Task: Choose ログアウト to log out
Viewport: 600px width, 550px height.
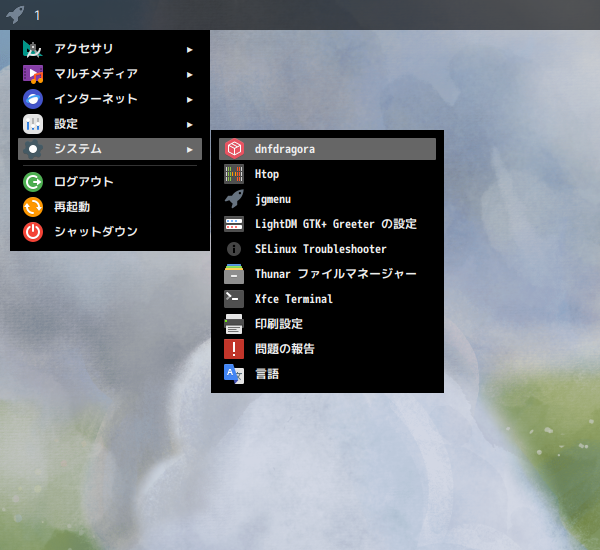Action: 110,182
